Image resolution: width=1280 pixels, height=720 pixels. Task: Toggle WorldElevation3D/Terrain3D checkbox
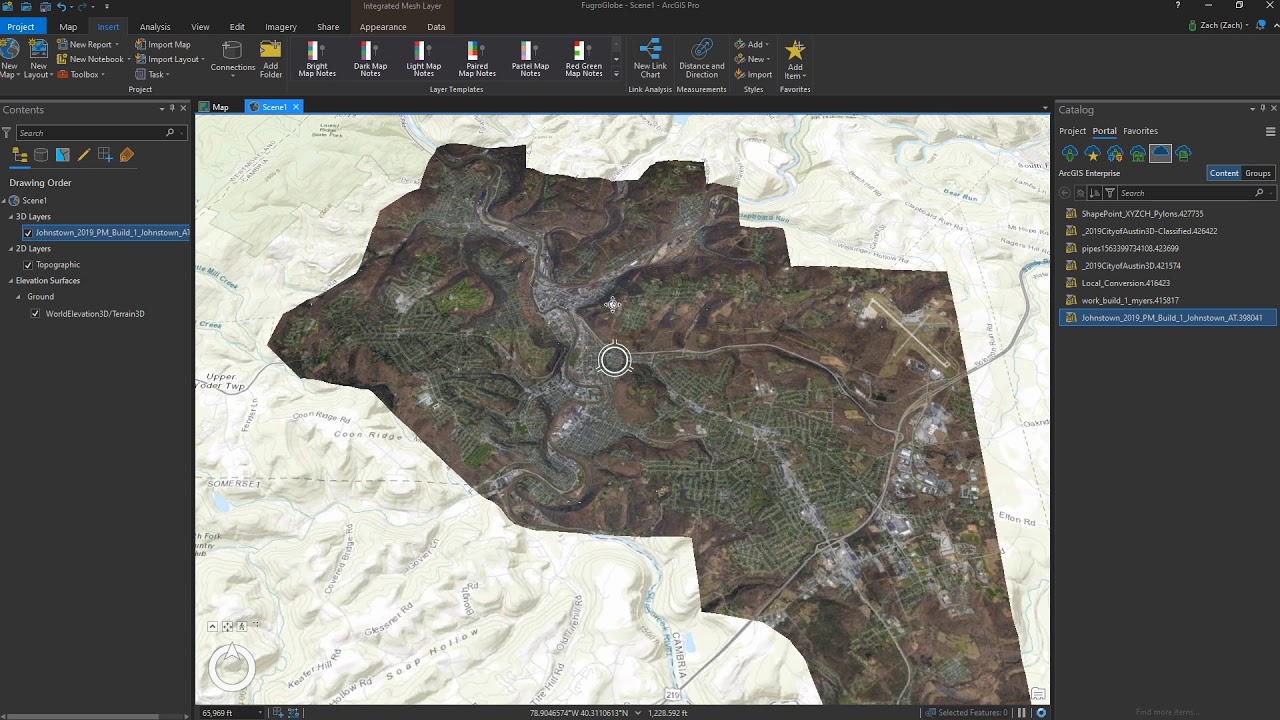pyautogui.click(x=36, y=314)
